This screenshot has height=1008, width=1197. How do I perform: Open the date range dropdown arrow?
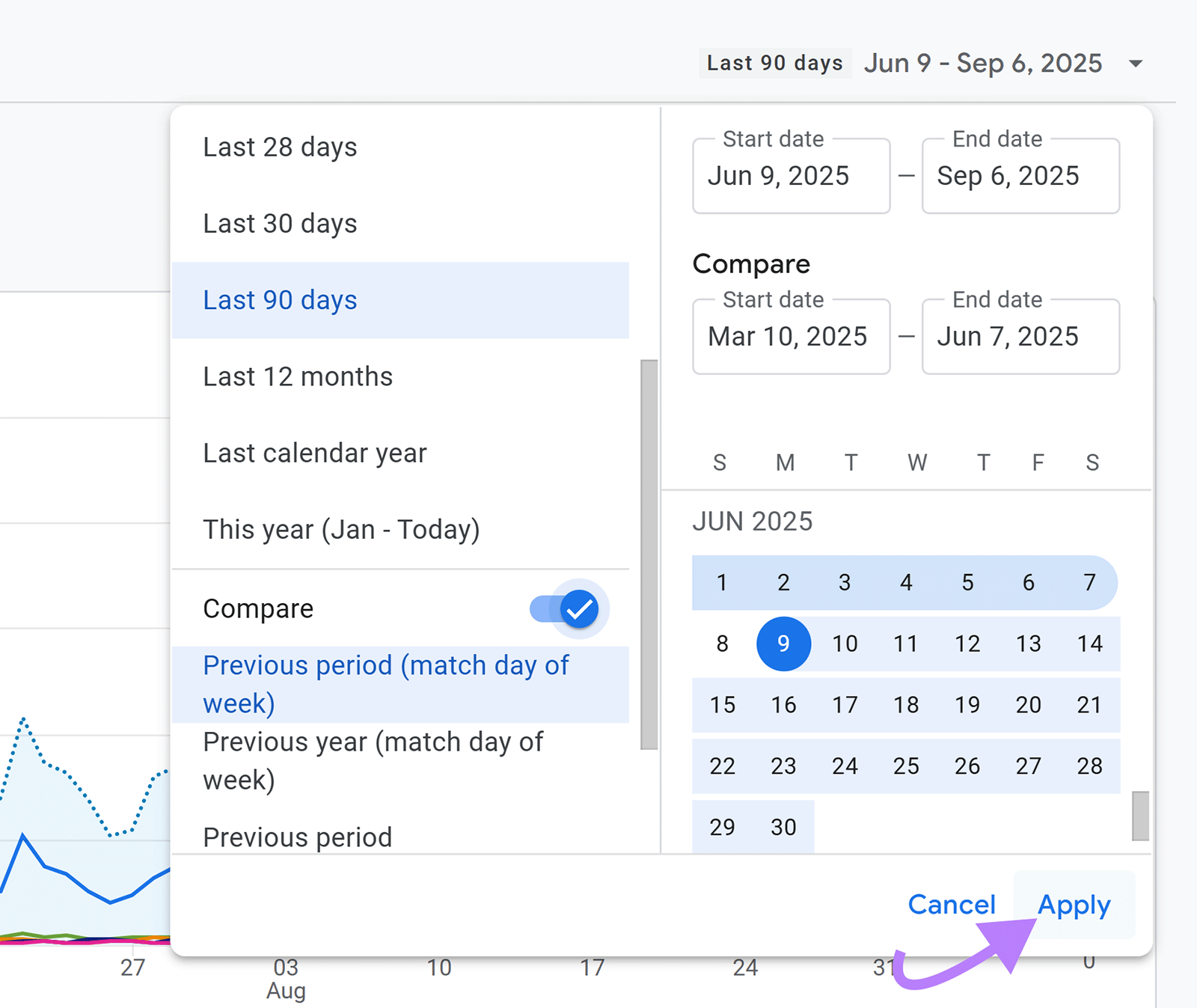point(1134,64)
